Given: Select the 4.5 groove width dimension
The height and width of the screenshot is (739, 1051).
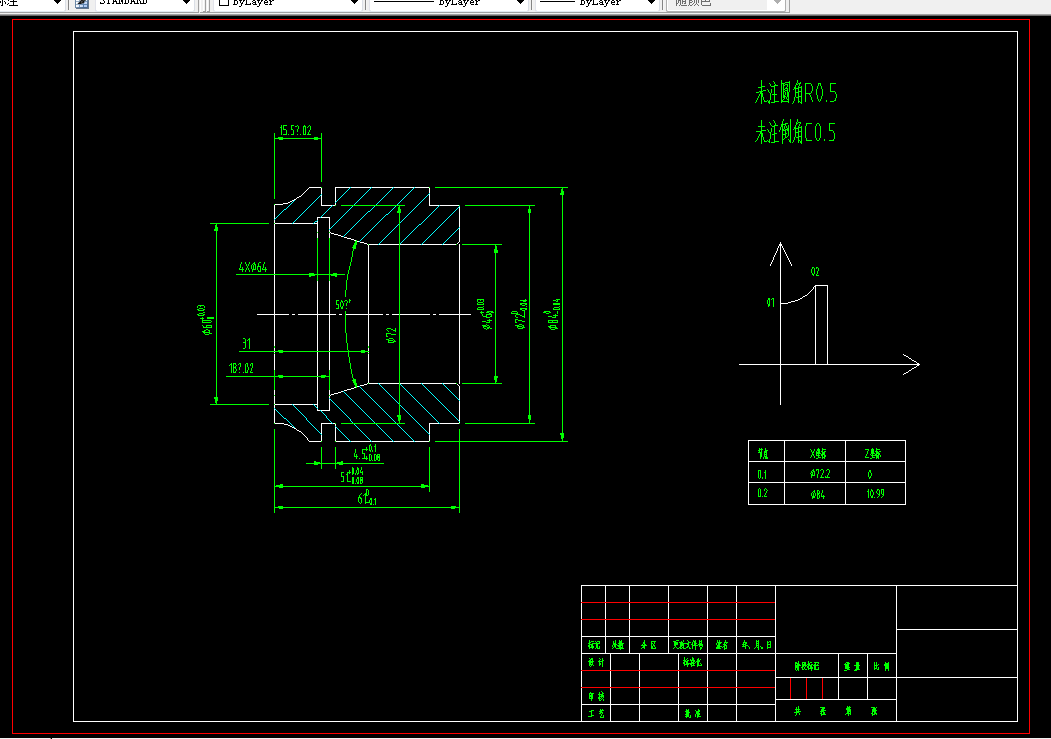Looking at the screenshot, I should coord(367,453).
